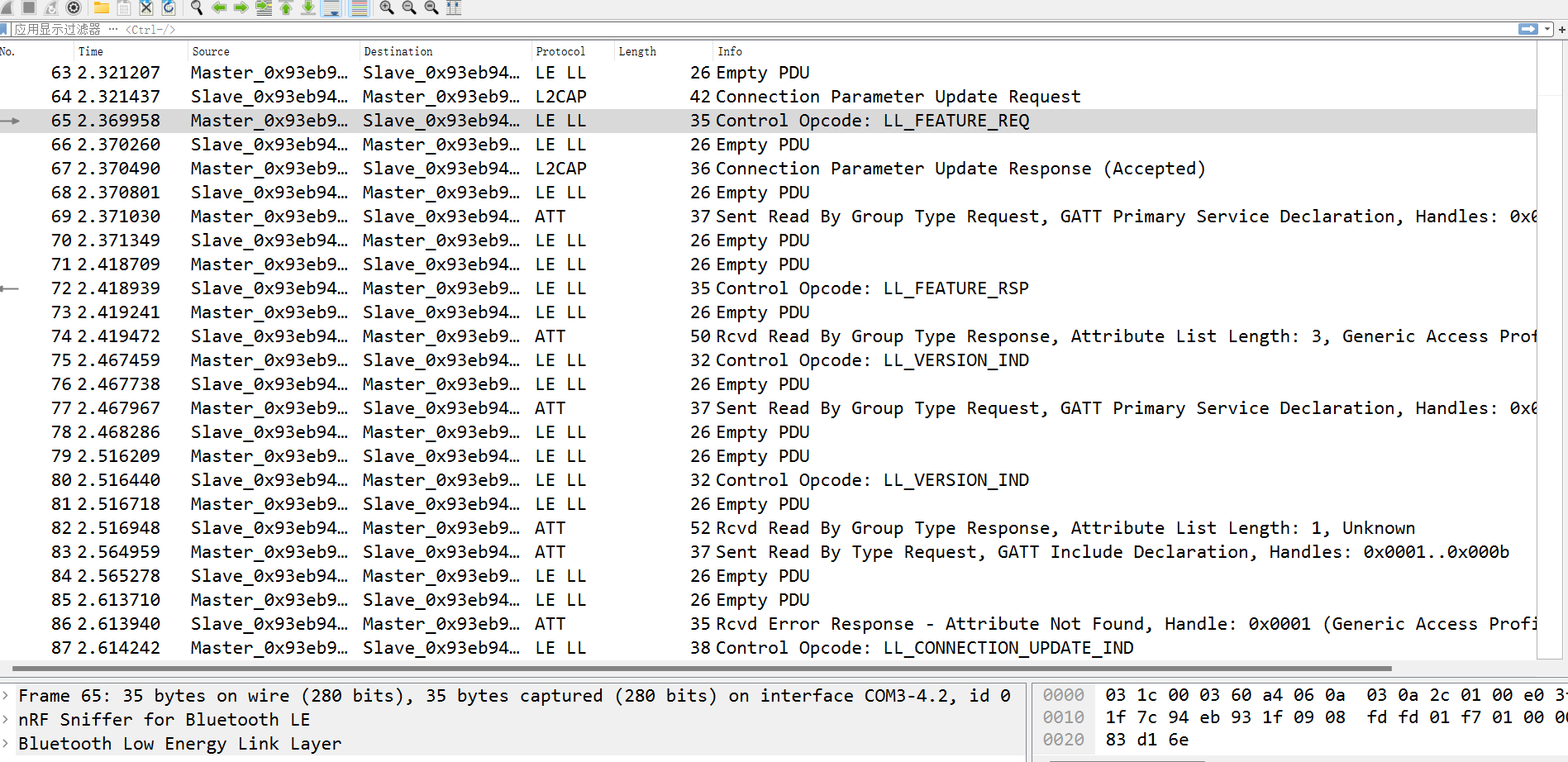Open the recent display filters dropdown
Image resolution: width=1568 pixels, height=762 pixels.
point(1547,29)
